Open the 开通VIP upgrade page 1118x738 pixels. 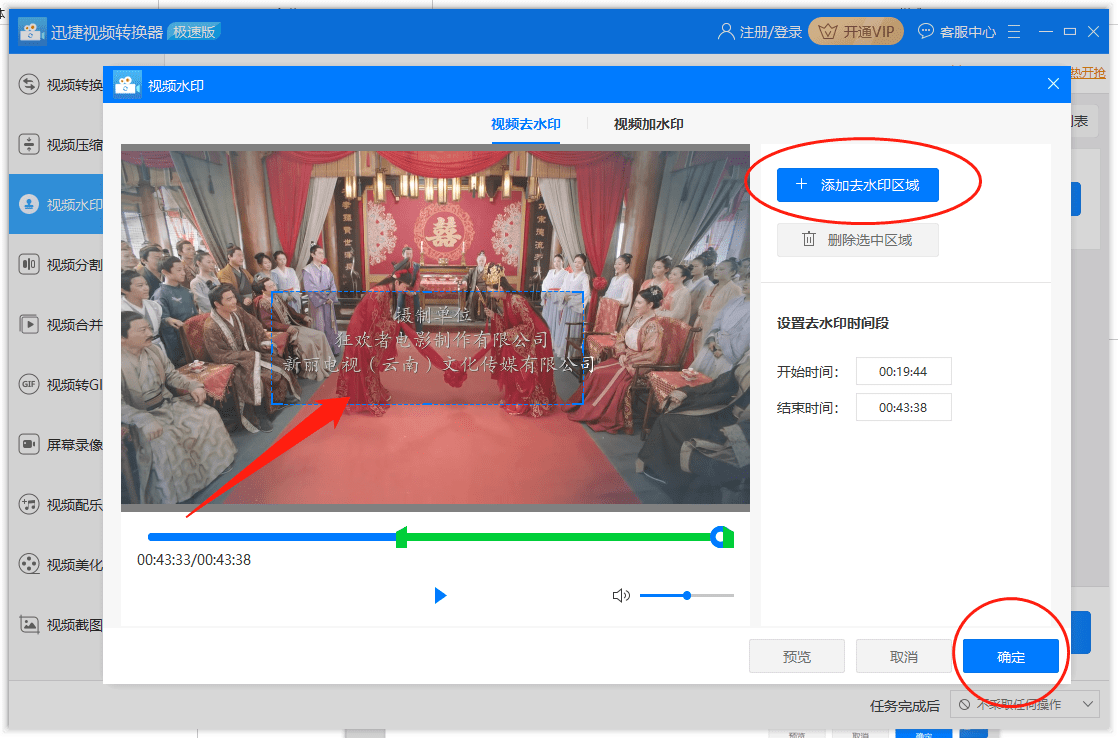tap(855, 31)
